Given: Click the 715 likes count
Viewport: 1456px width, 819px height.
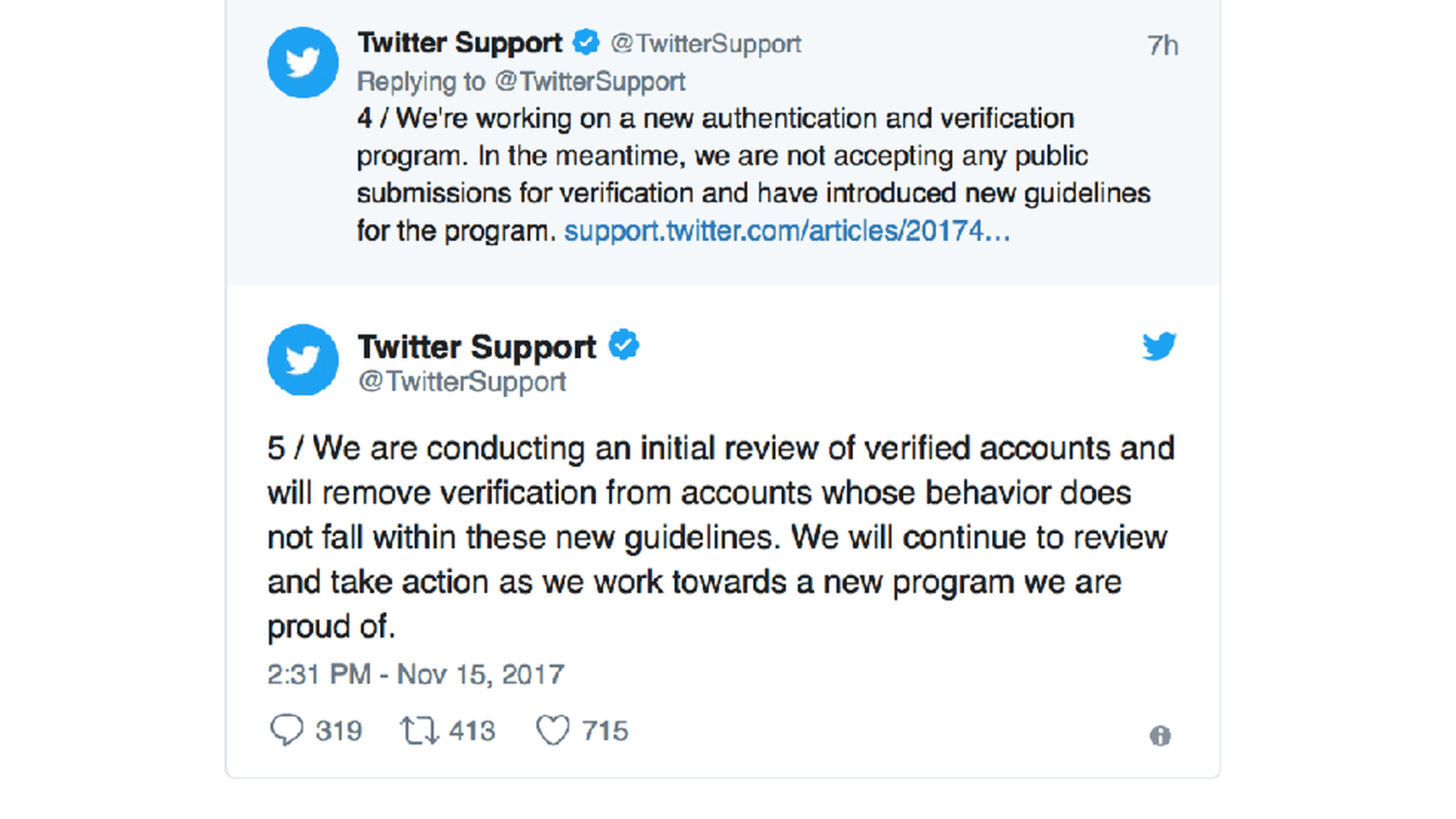Looking at the screenshot, I should click(604, 730).
